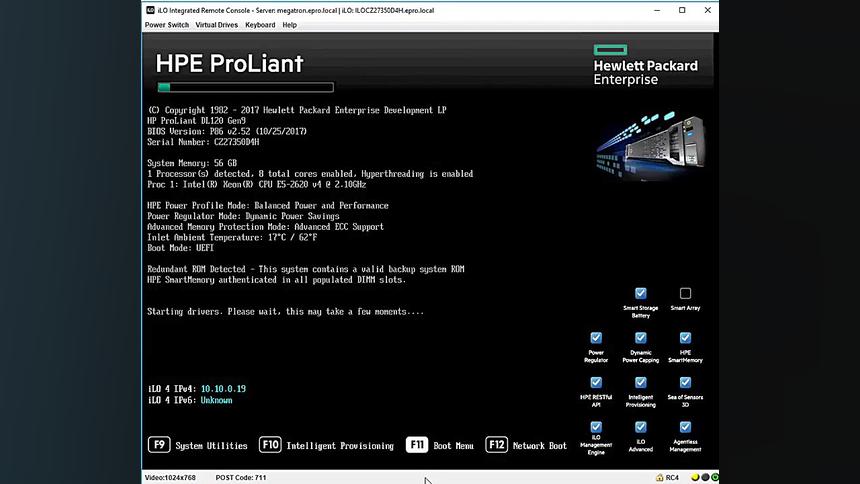Click the F10 Intelligent Provisioning key icon
The width and height of the screenshot is (860, 484).
click(x=270, y=444)
